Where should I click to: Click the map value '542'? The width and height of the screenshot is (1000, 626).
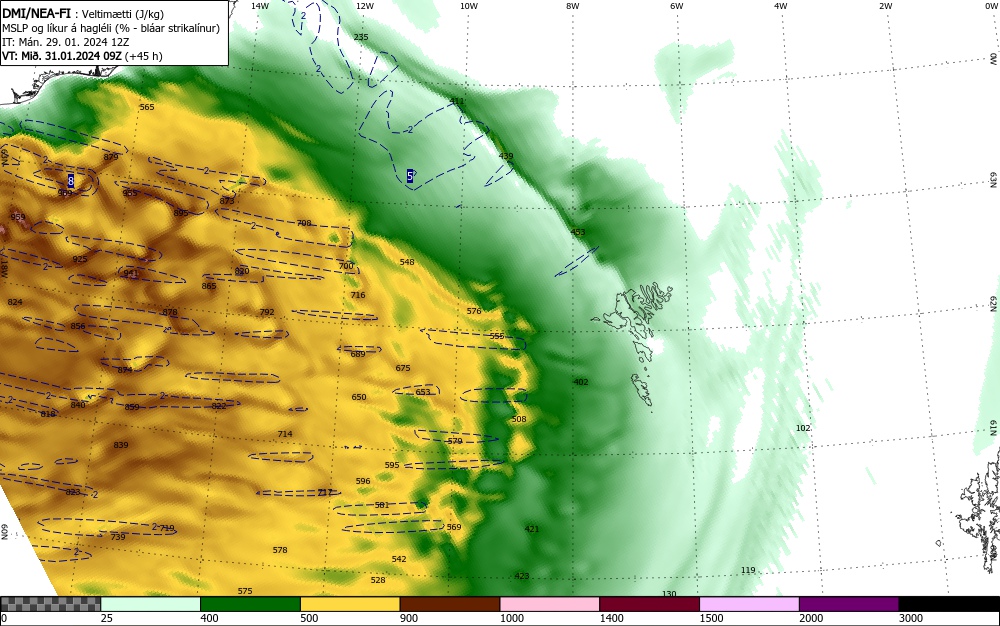click(x=399, y=559)
